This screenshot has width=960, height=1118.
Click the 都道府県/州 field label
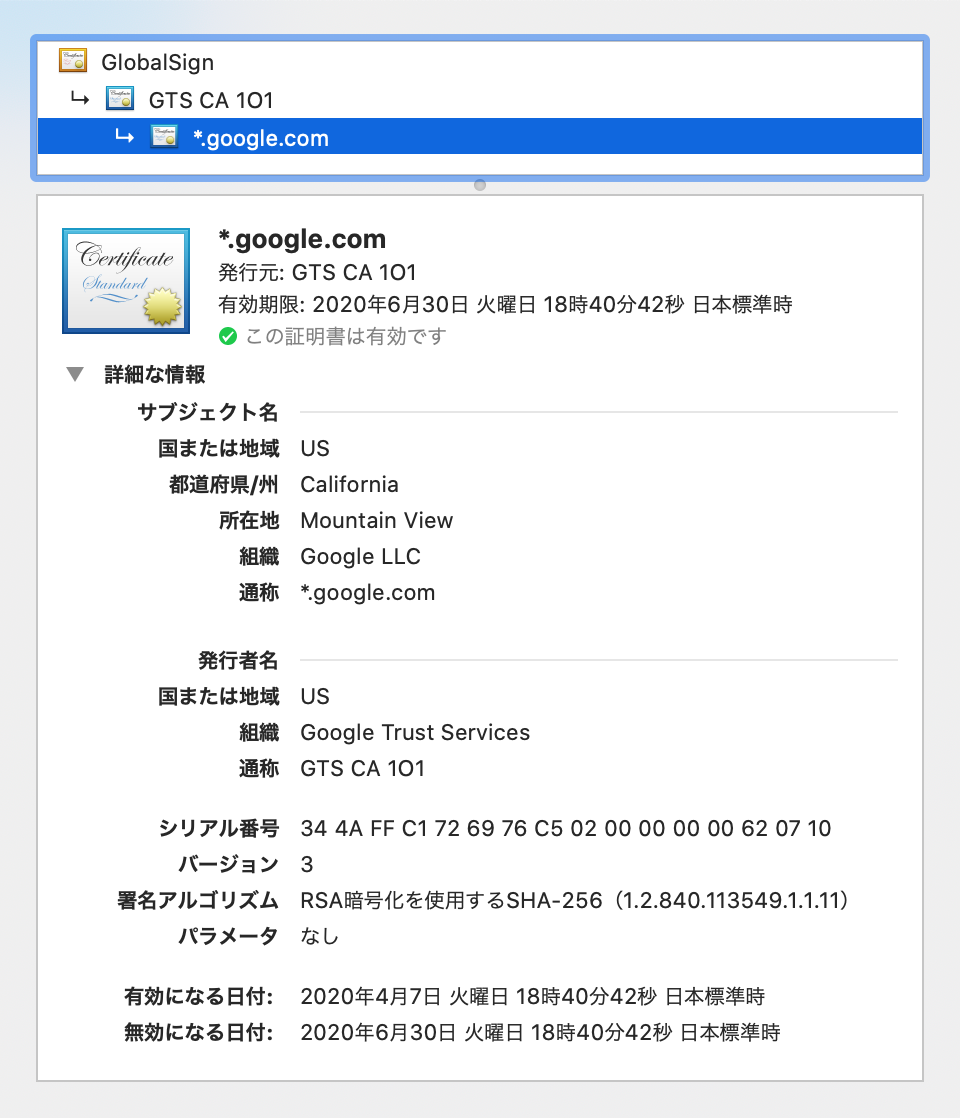click(x=223, y=485)
